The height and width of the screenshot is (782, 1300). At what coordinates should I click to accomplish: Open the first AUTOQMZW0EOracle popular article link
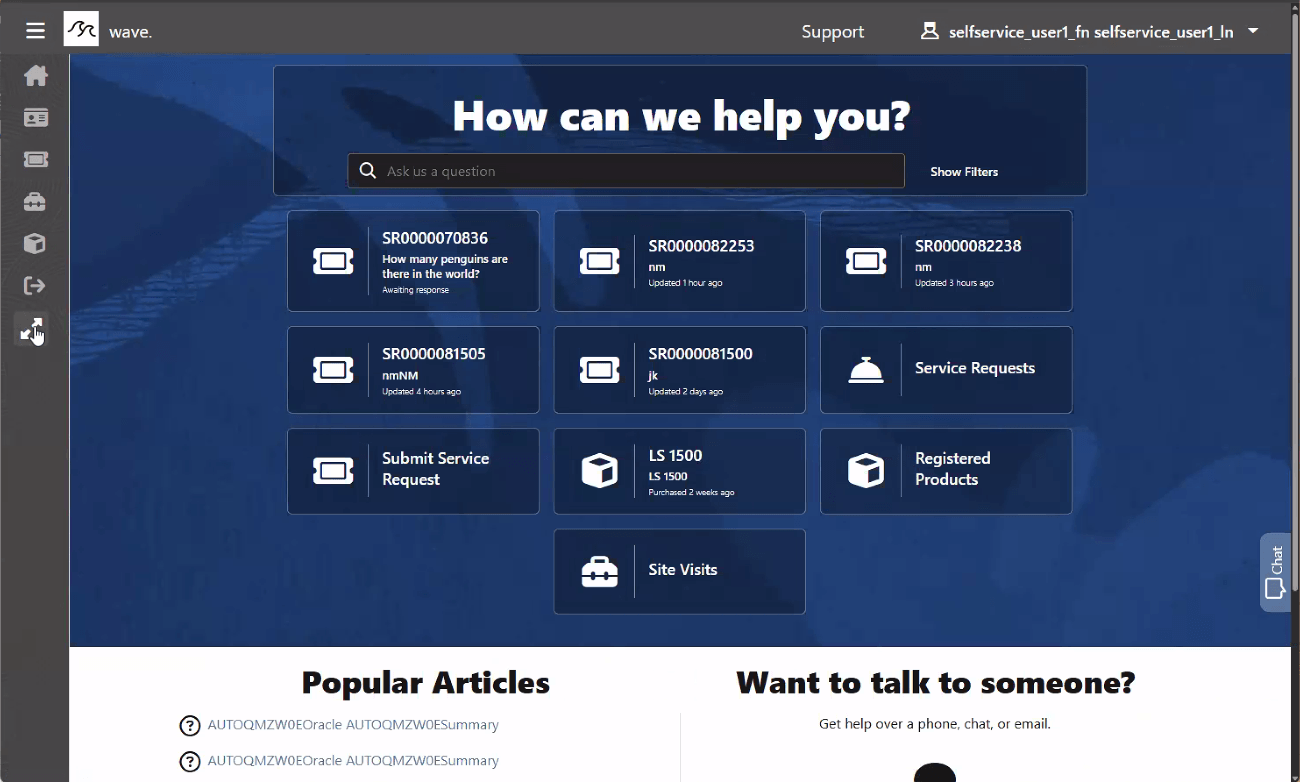(352, 725)
